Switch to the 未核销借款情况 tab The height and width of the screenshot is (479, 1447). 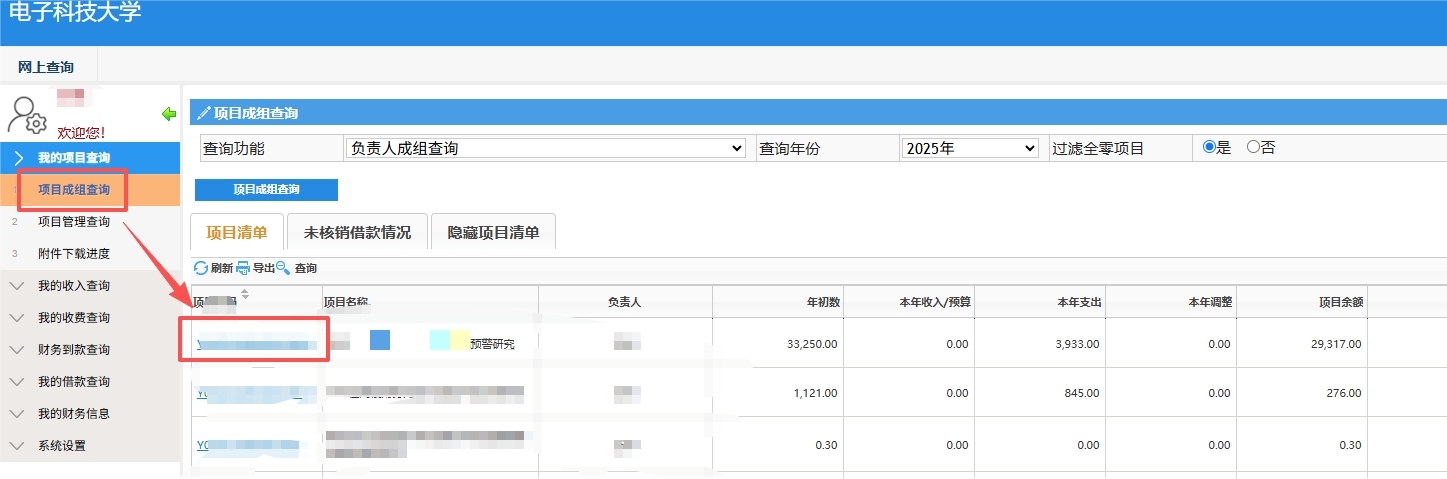coord(357,232)
